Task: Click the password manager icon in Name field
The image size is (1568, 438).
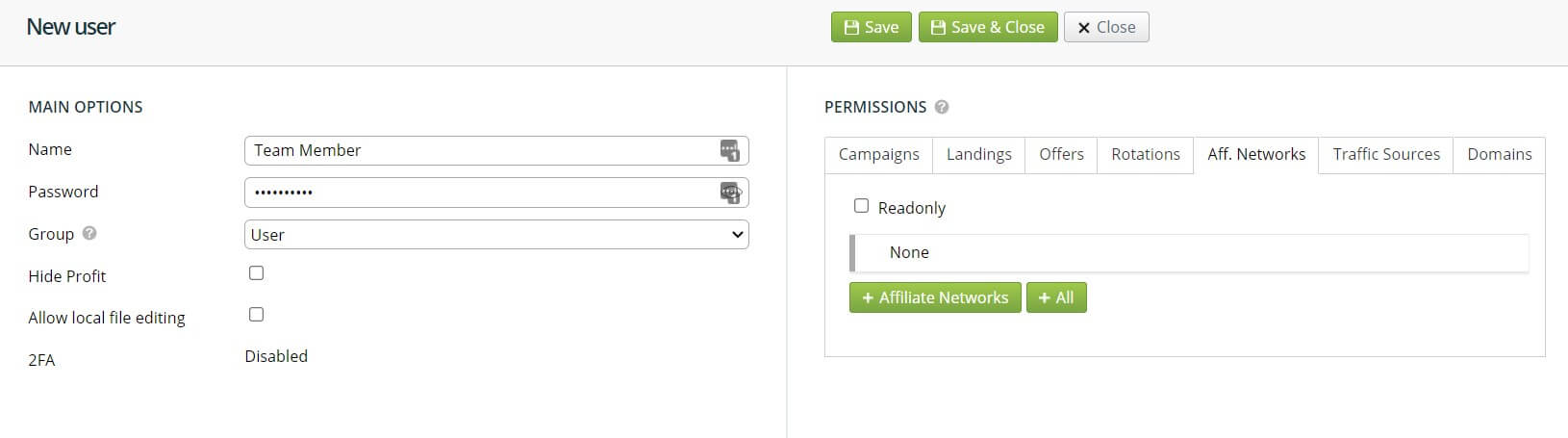Action: [x=730, y=150]
